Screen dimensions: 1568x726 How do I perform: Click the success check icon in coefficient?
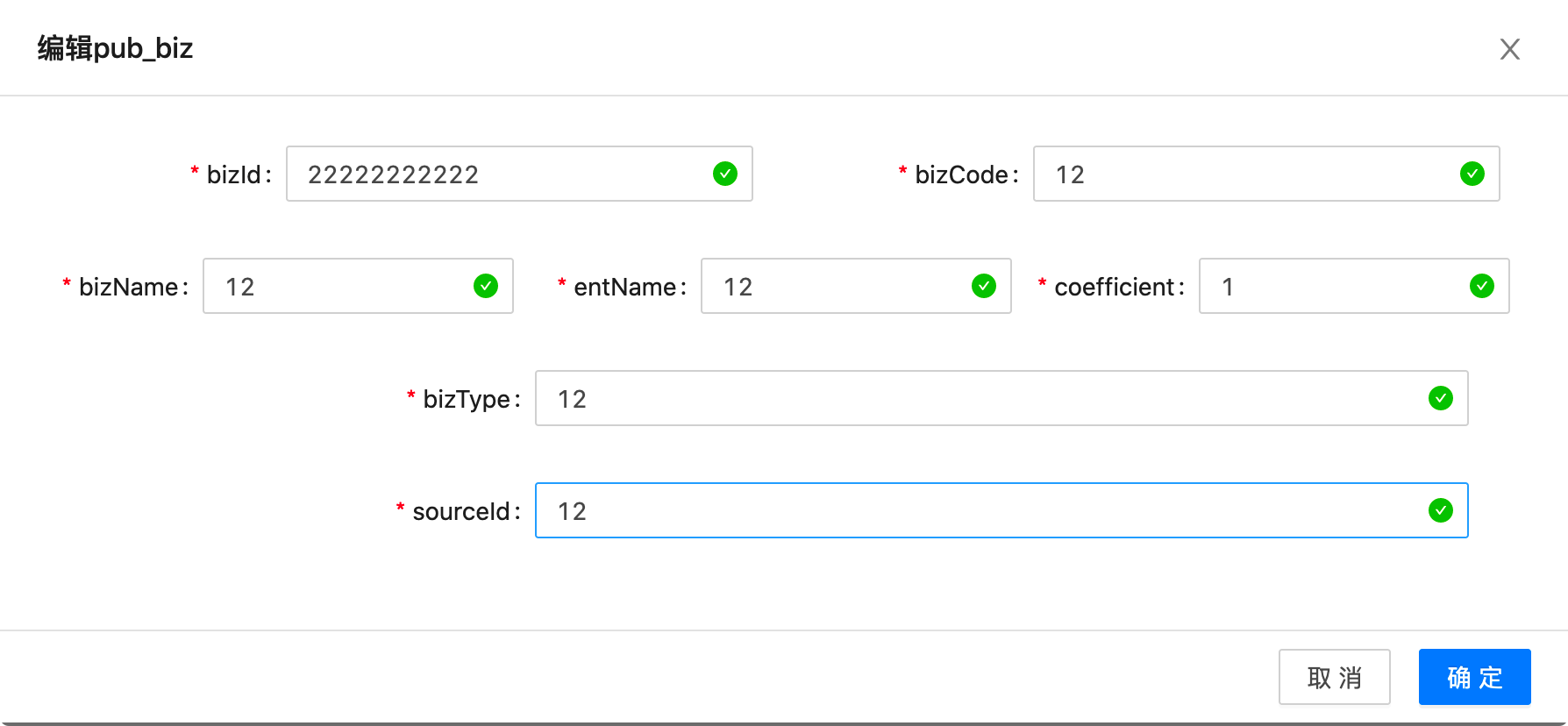[1482, 286]
